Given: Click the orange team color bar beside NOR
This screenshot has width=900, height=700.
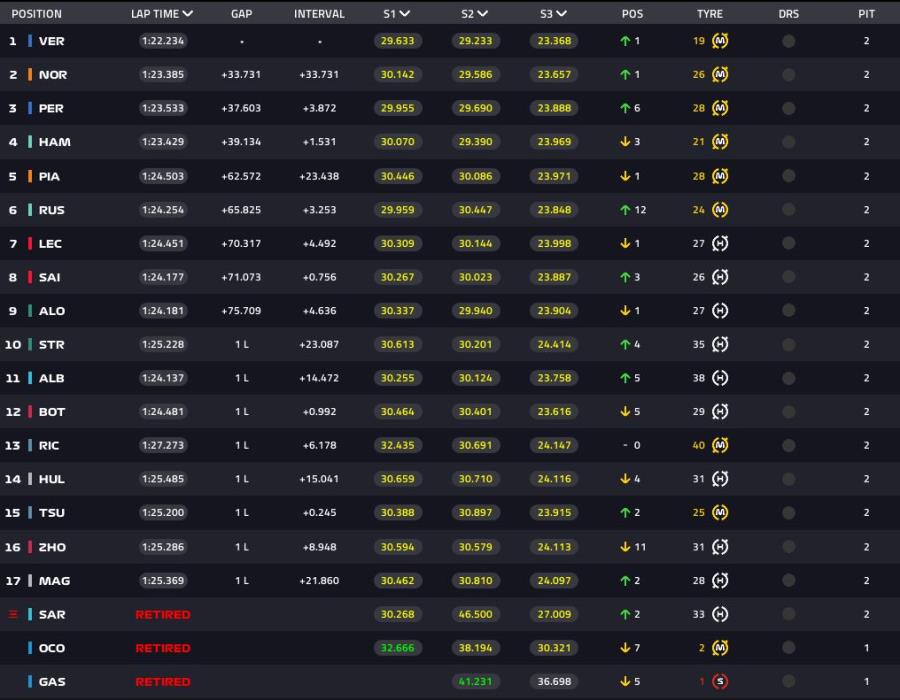Looking at the screenshot, I should (30, 75).
